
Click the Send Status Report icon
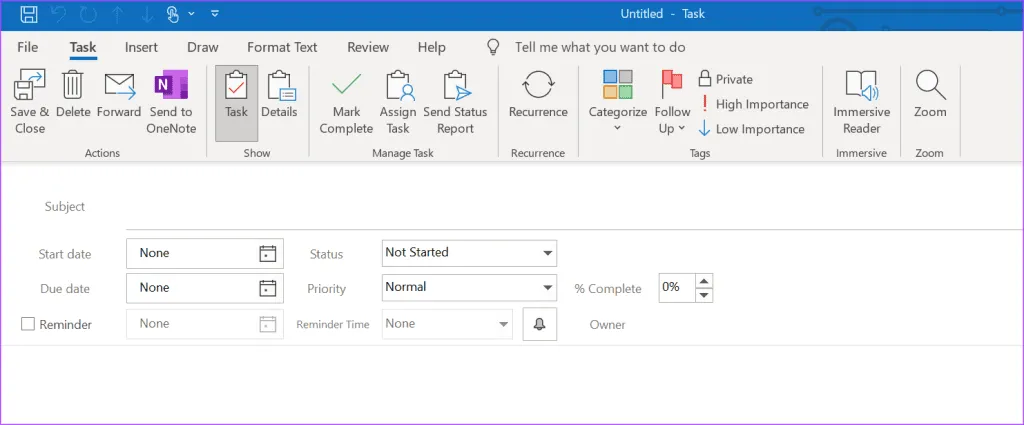pyautogui.click(x=455, y=88)
